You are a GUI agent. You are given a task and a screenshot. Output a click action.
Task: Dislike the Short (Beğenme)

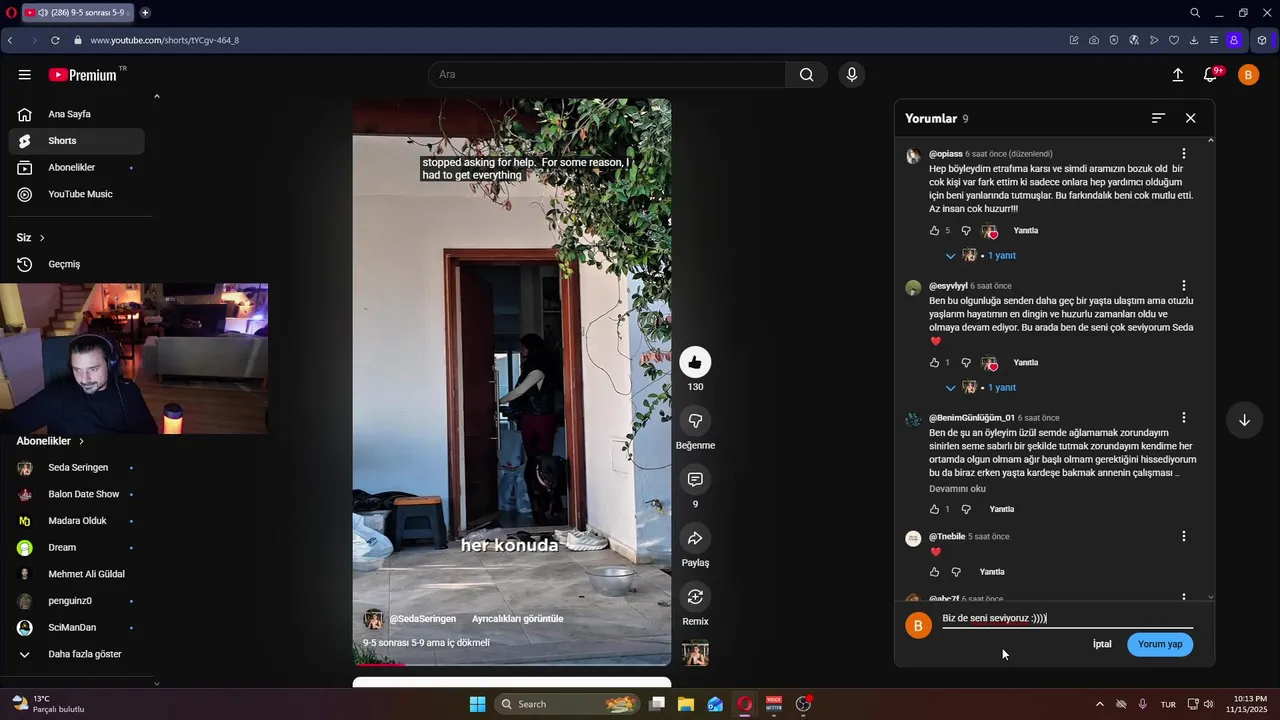[695, 421]
